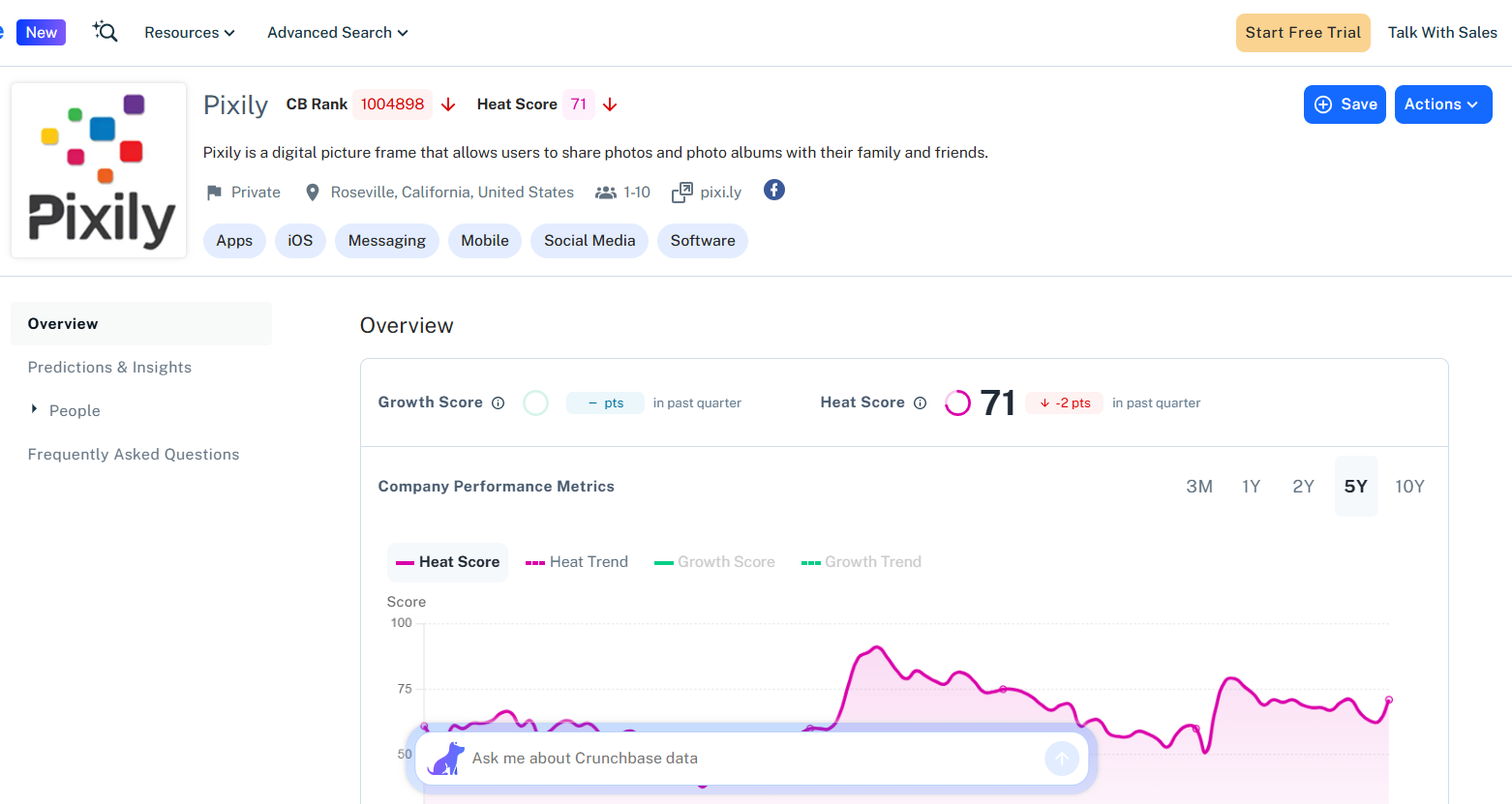Viewport: 1512px width, 804px height.
Task: Click the external website link icon
Action: click(x=682, y=193)
